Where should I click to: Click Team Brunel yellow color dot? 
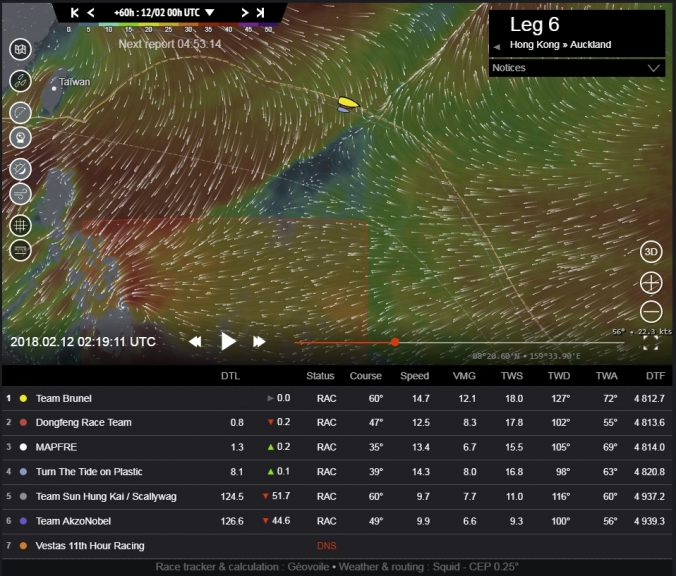pos(23,398)
